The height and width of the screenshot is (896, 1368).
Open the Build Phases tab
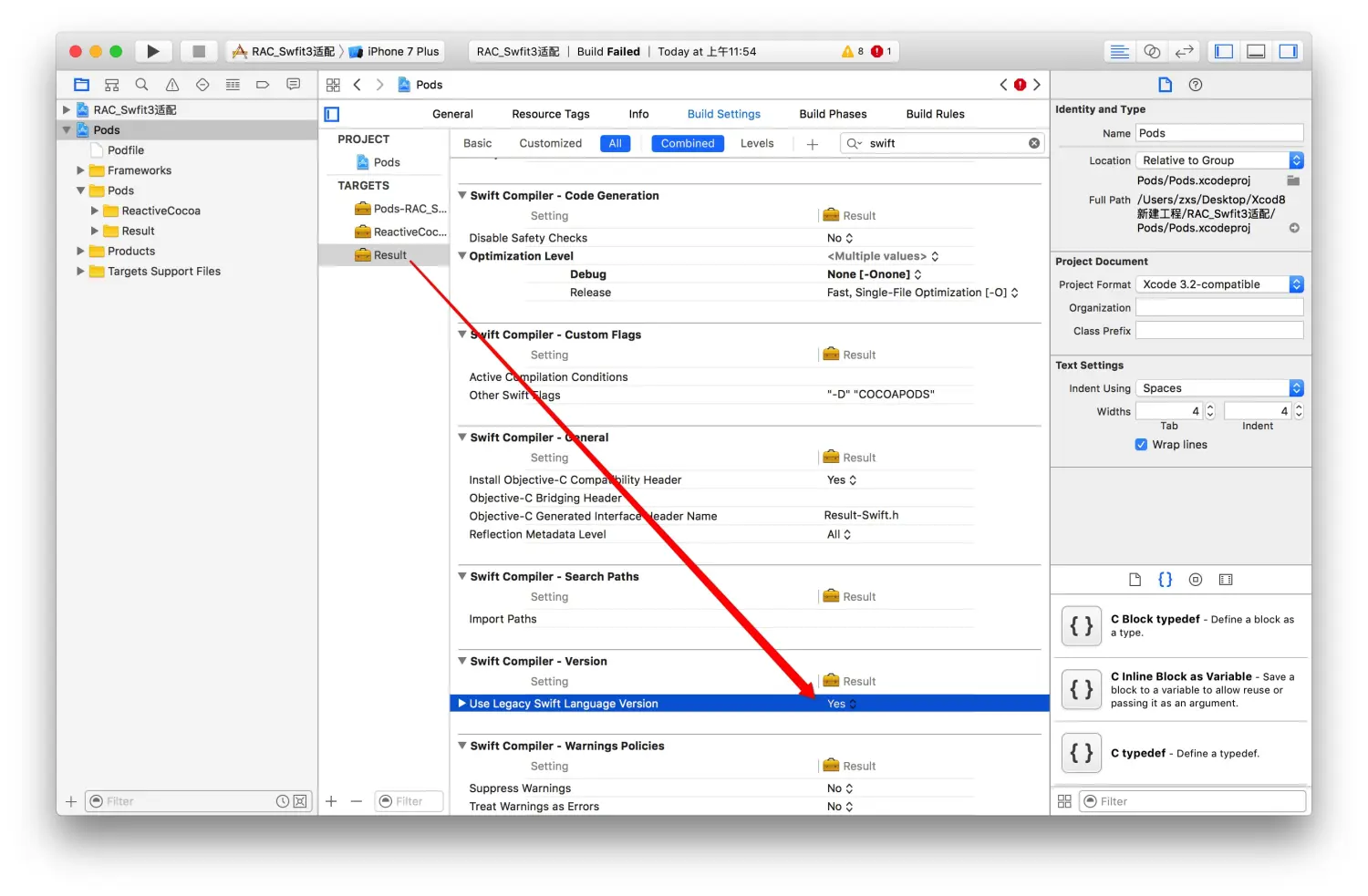(x=833, y=114)
